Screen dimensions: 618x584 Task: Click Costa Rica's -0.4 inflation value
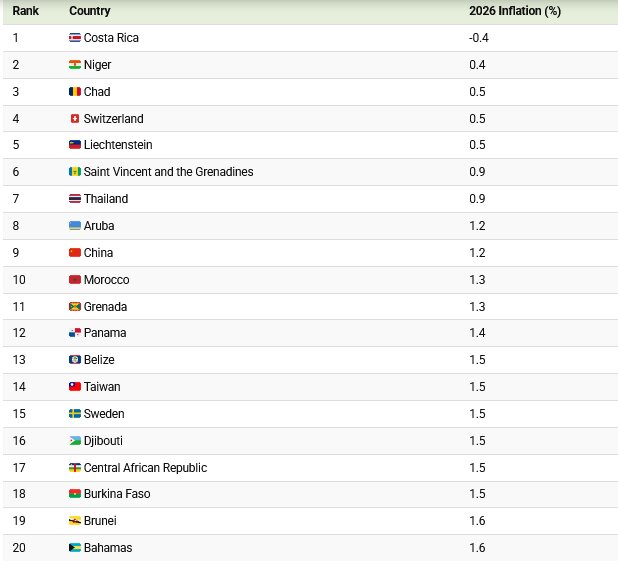click(478, 38)
